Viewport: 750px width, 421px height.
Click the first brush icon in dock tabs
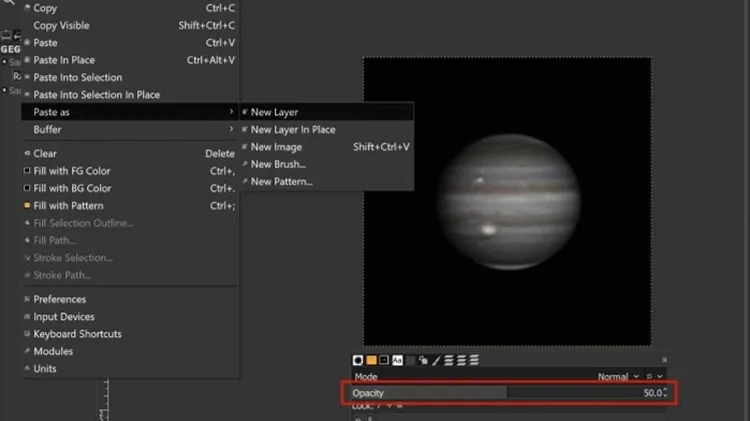358,360
